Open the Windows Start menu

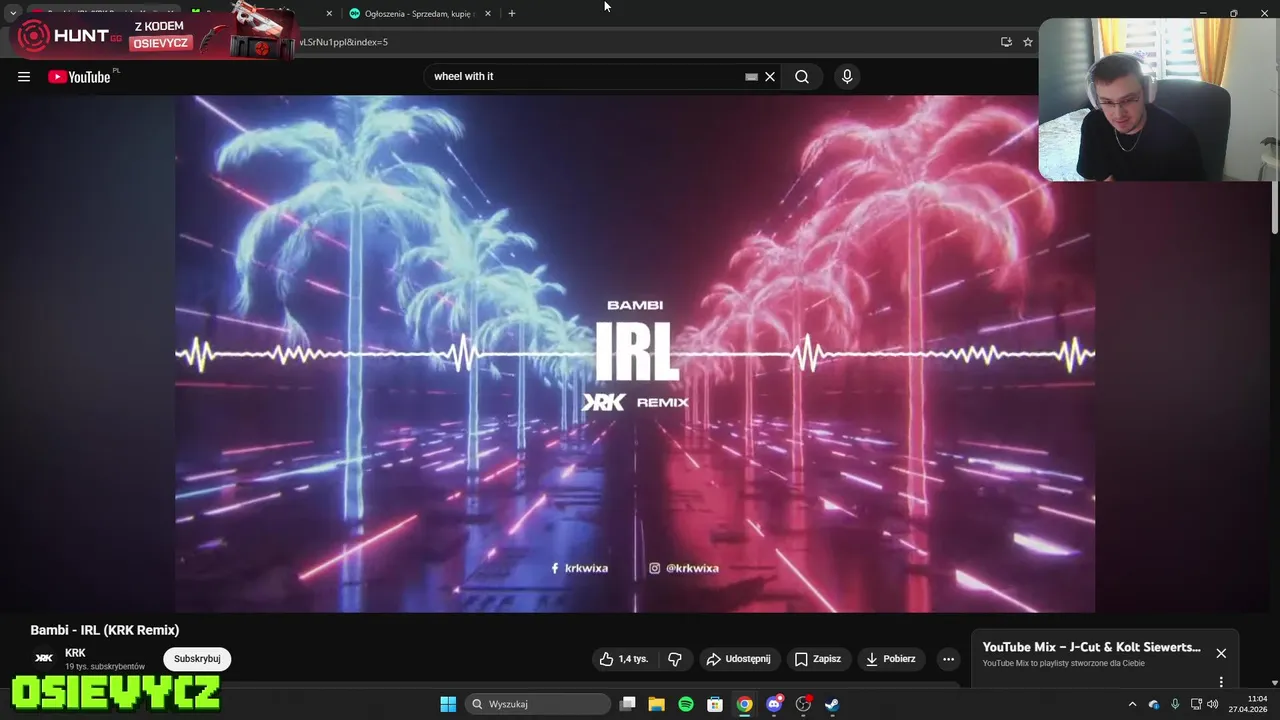tap(448, 704)
